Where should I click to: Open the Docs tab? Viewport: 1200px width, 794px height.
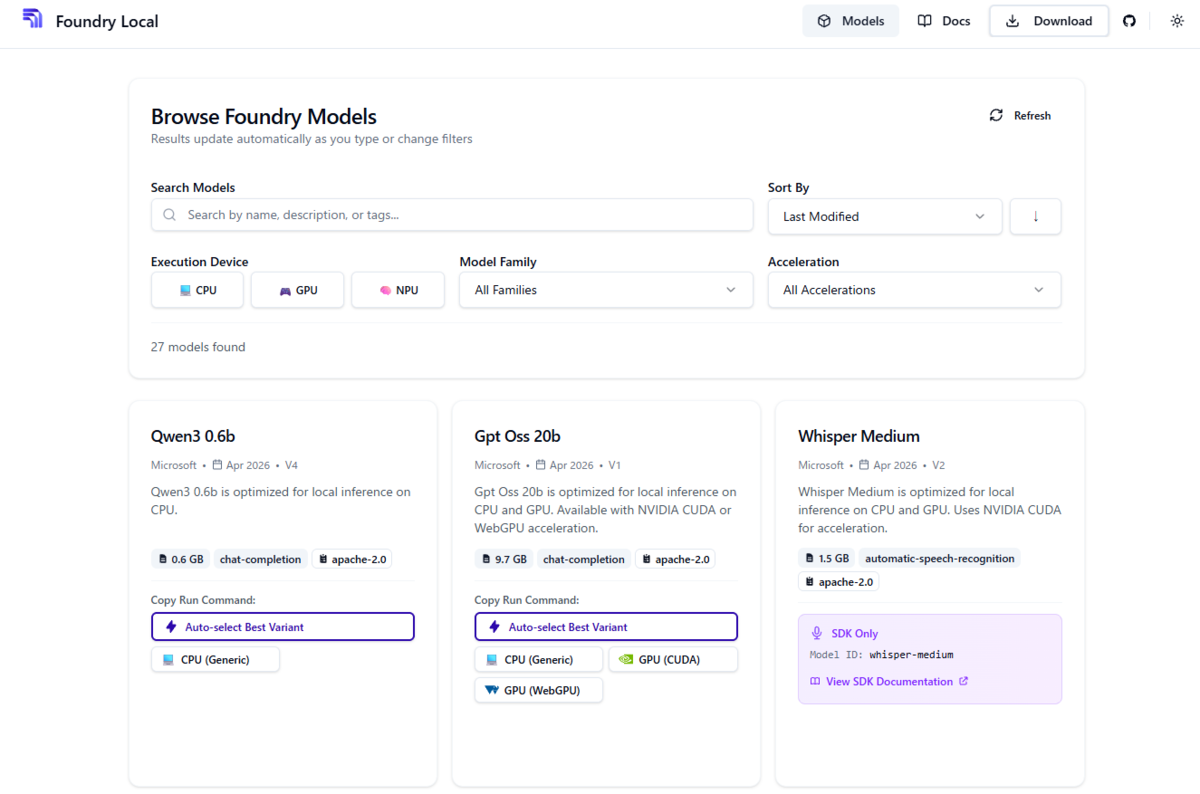click(944, 21)
